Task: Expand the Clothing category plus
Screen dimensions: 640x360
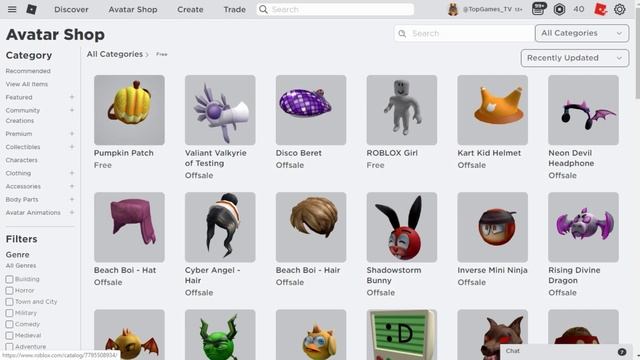Action: (72, 173)
